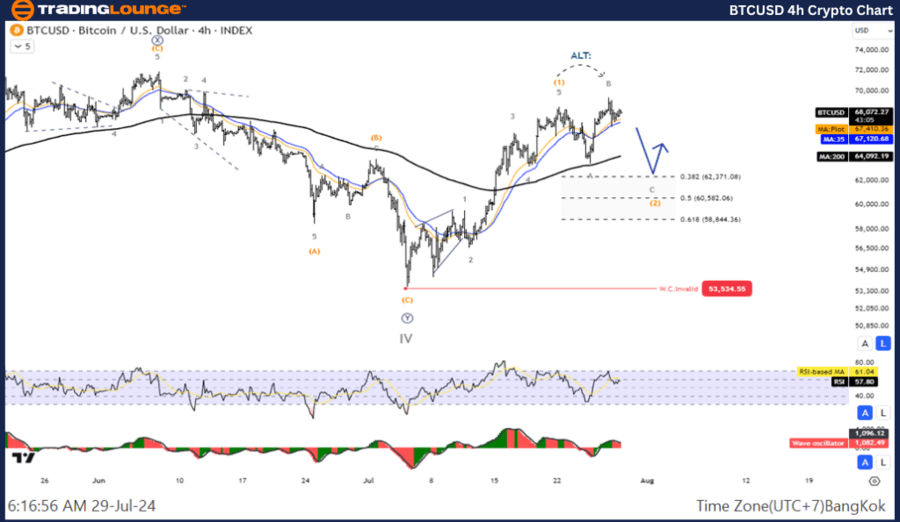Select the RSI 57.80 label
The image size is (900, 522).
(x=856, y=382)
